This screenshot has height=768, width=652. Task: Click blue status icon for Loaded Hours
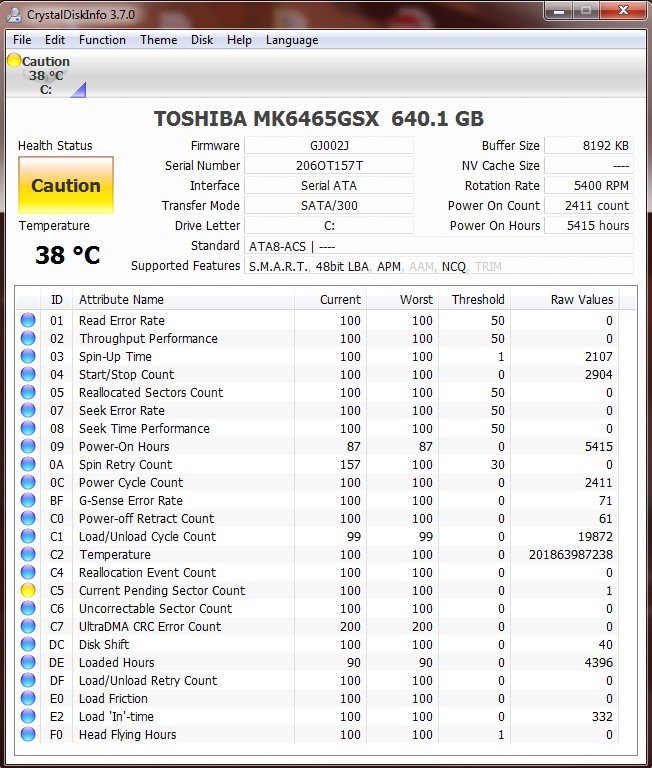point(28,662)
